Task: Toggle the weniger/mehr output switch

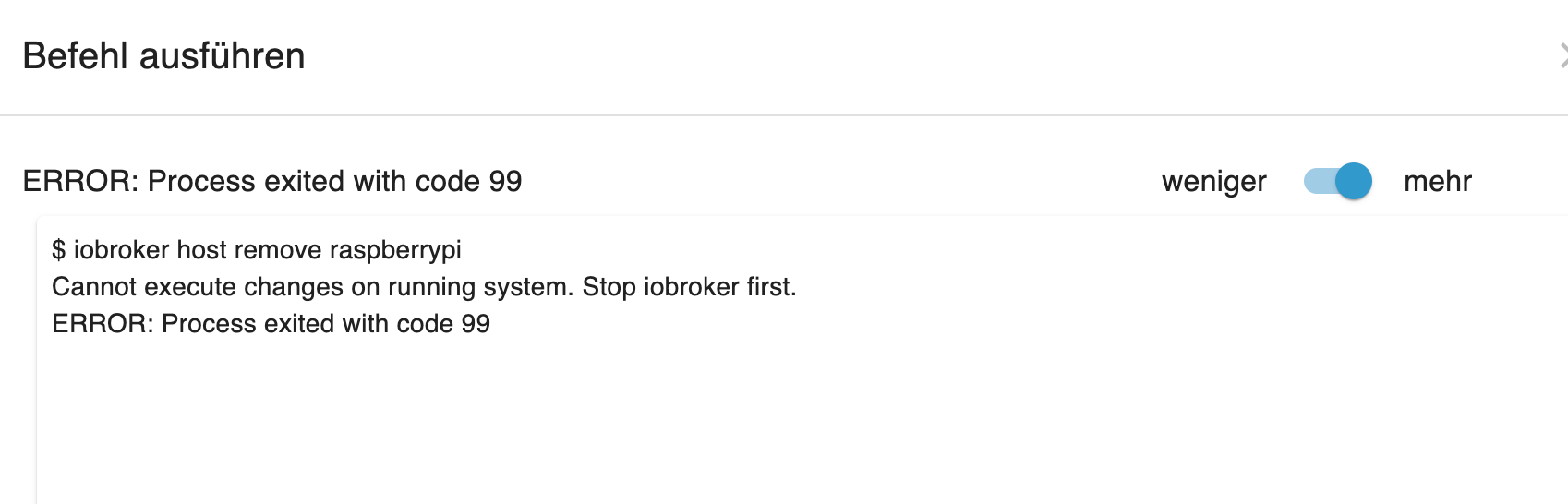Action: (x=1337, y=181)
